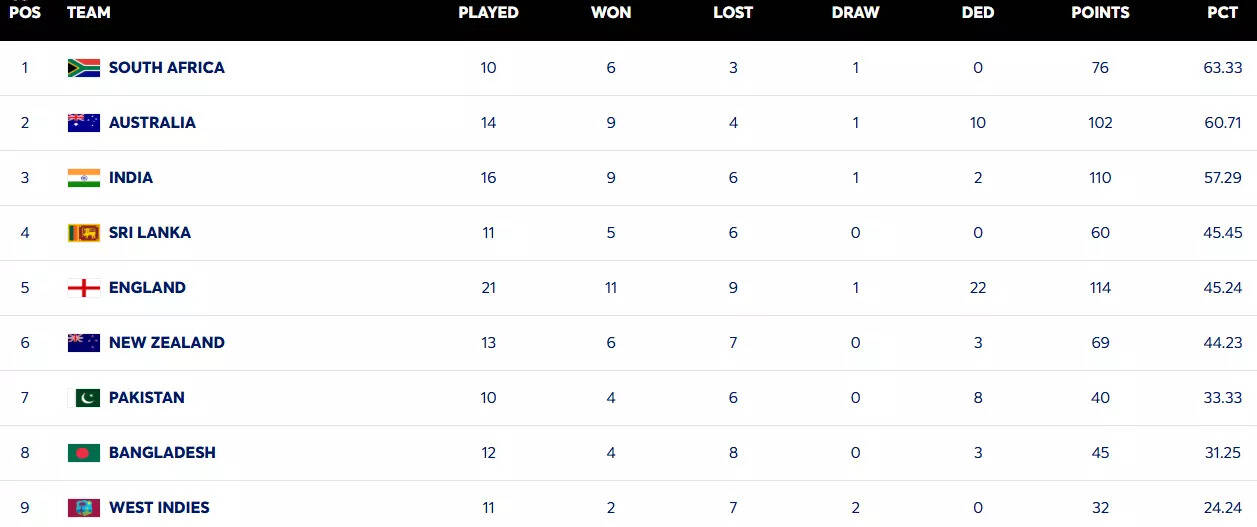Viewport: 1257px width, 527px height.
Task: Open the SOUTH AFRICA team link
Action: coord(166,68)
